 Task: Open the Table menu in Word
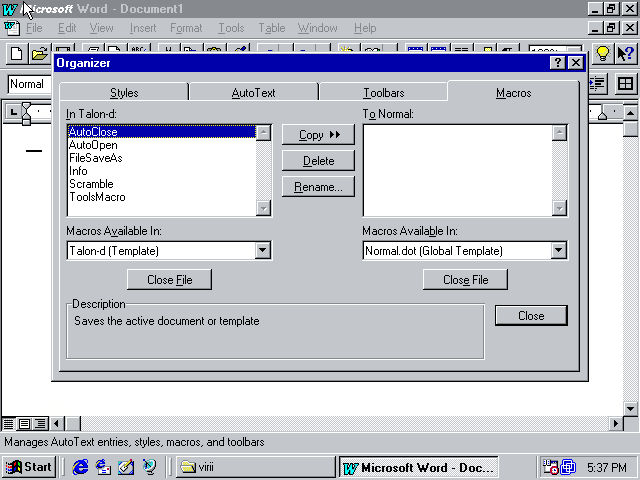[271, 28]
